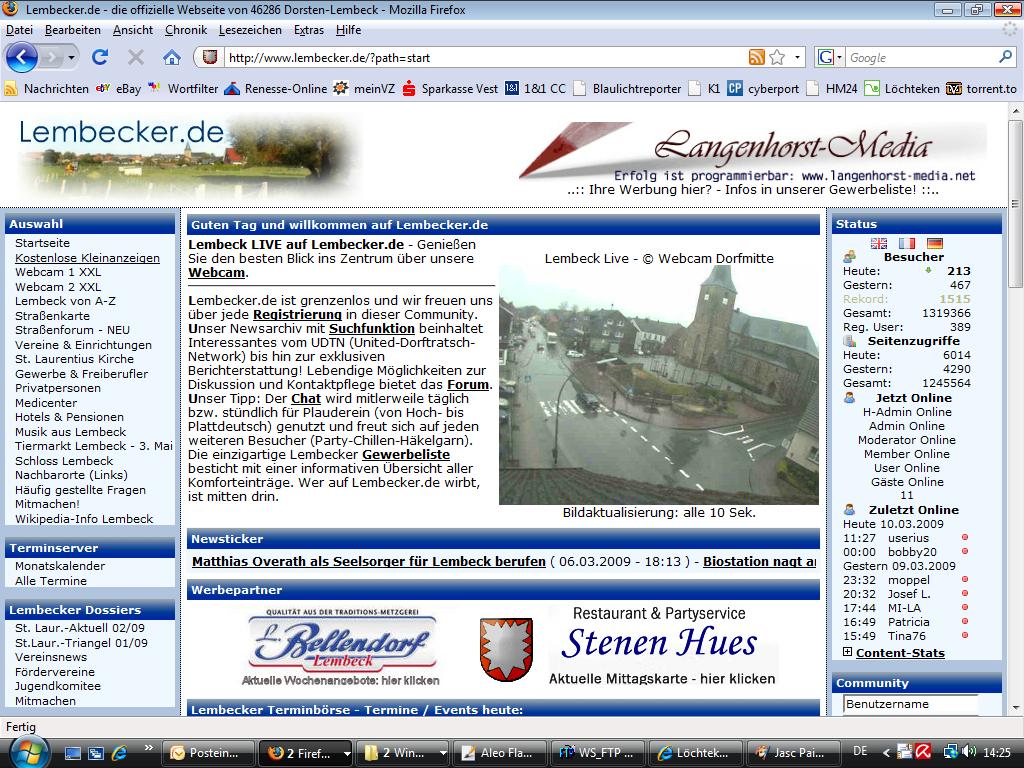
Task: Open the Chronik menu
Action: pyautogui.click(x=185, y=30)
